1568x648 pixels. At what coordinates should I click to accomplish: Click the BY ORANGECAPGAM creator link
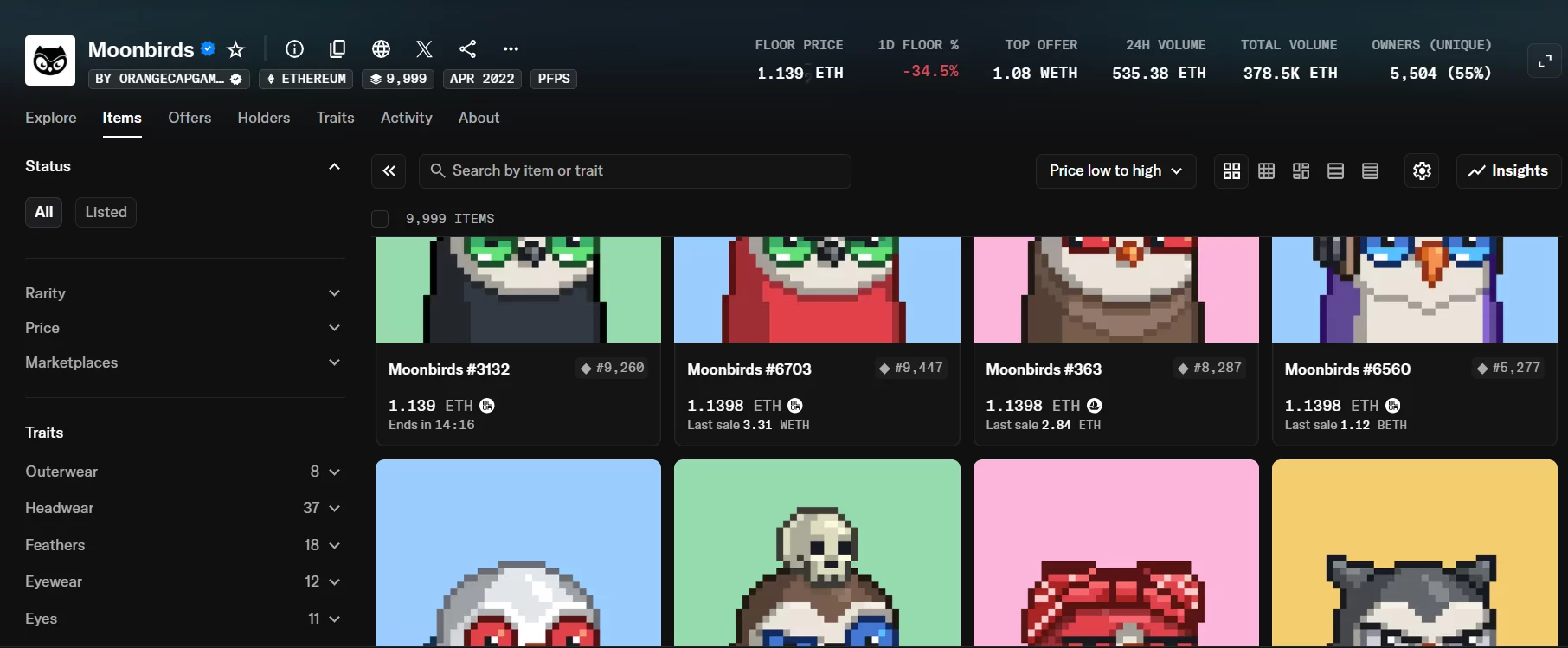point(169,79)
